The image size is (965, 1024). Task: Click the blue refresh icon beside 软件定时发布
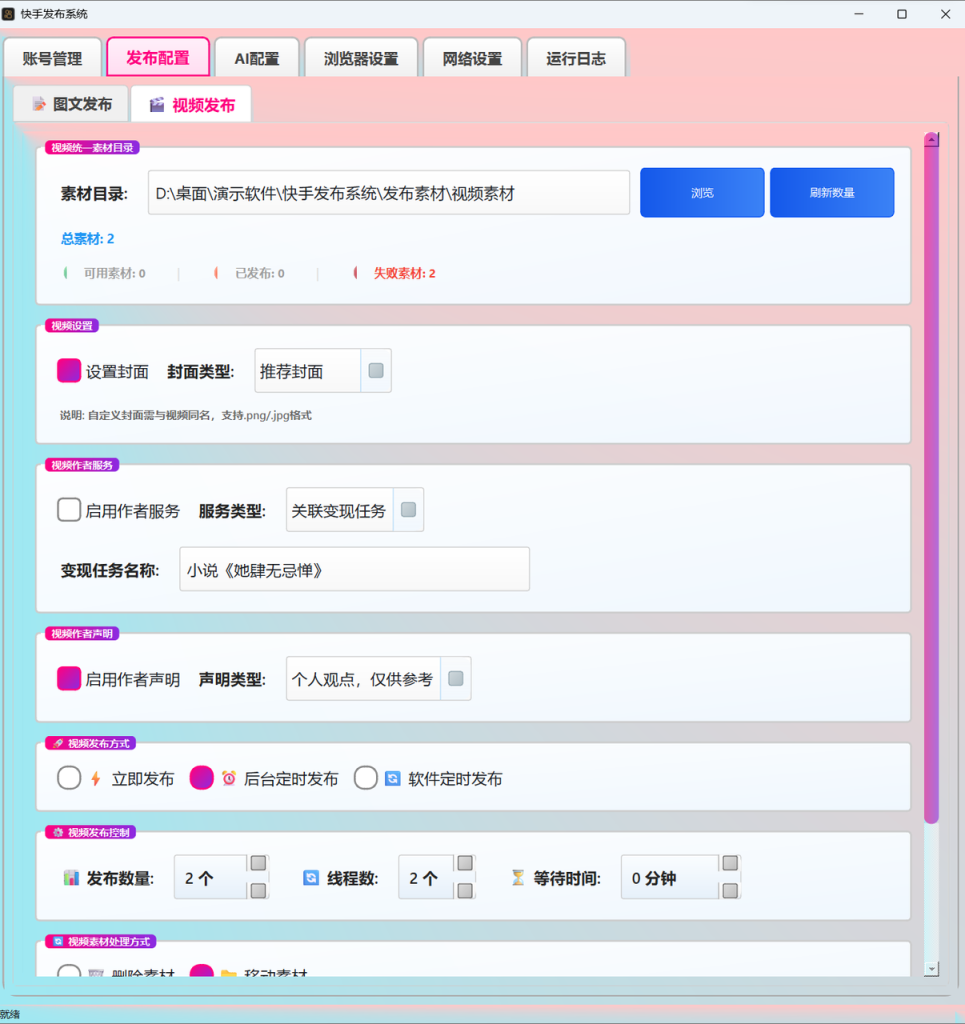tap(392, 778)
